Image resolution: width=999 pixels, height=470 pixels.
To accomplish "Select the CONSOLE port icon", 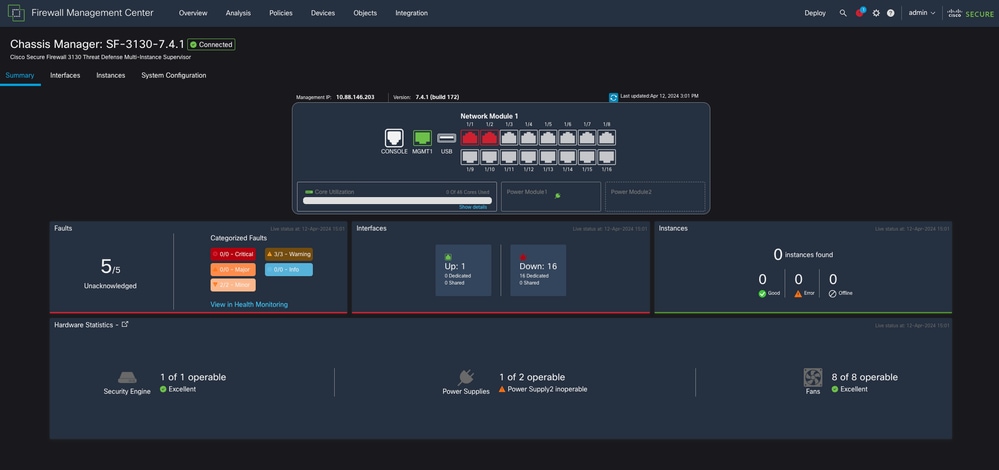I will tap(394, 138).
